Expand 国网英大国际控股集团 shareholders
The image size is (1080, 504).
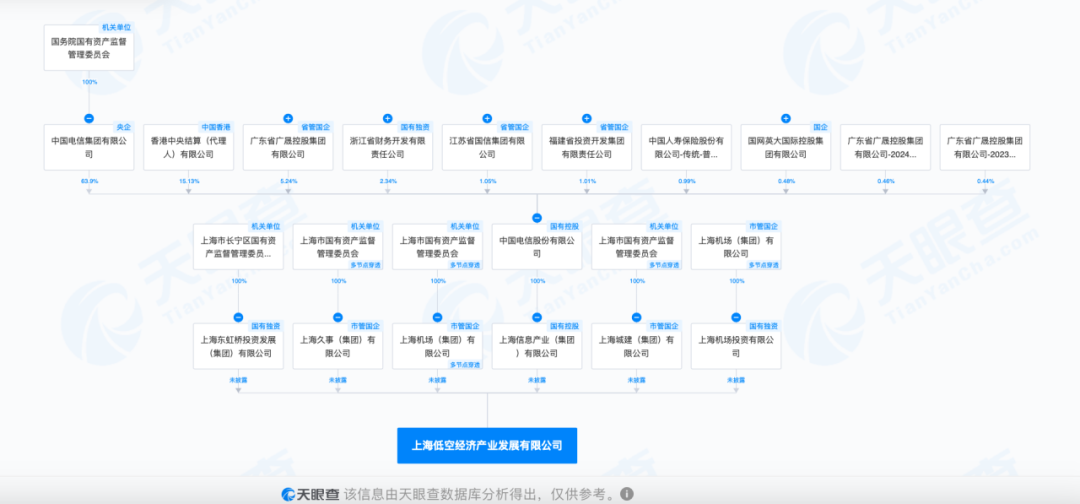786,118
